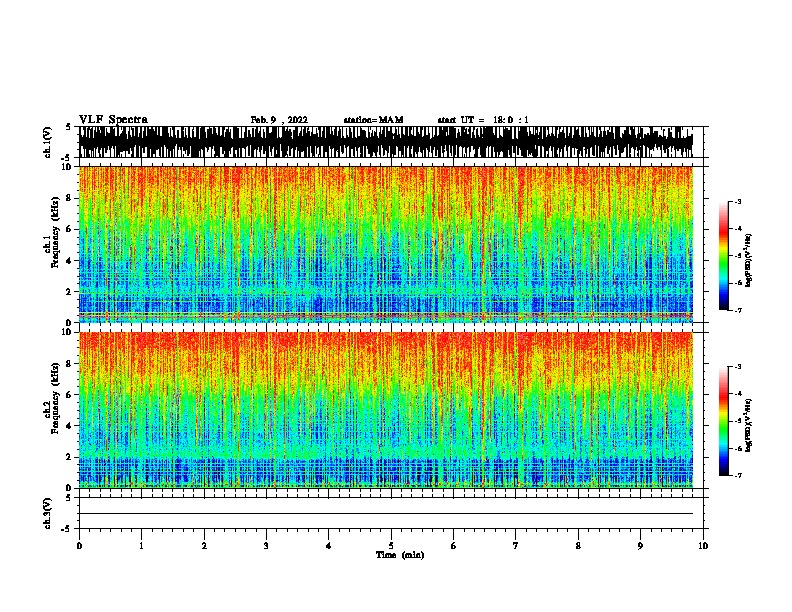The image size is (792, 612).
Task: Click the '-7' value on ch.2 colorbar
Action: 737,475
